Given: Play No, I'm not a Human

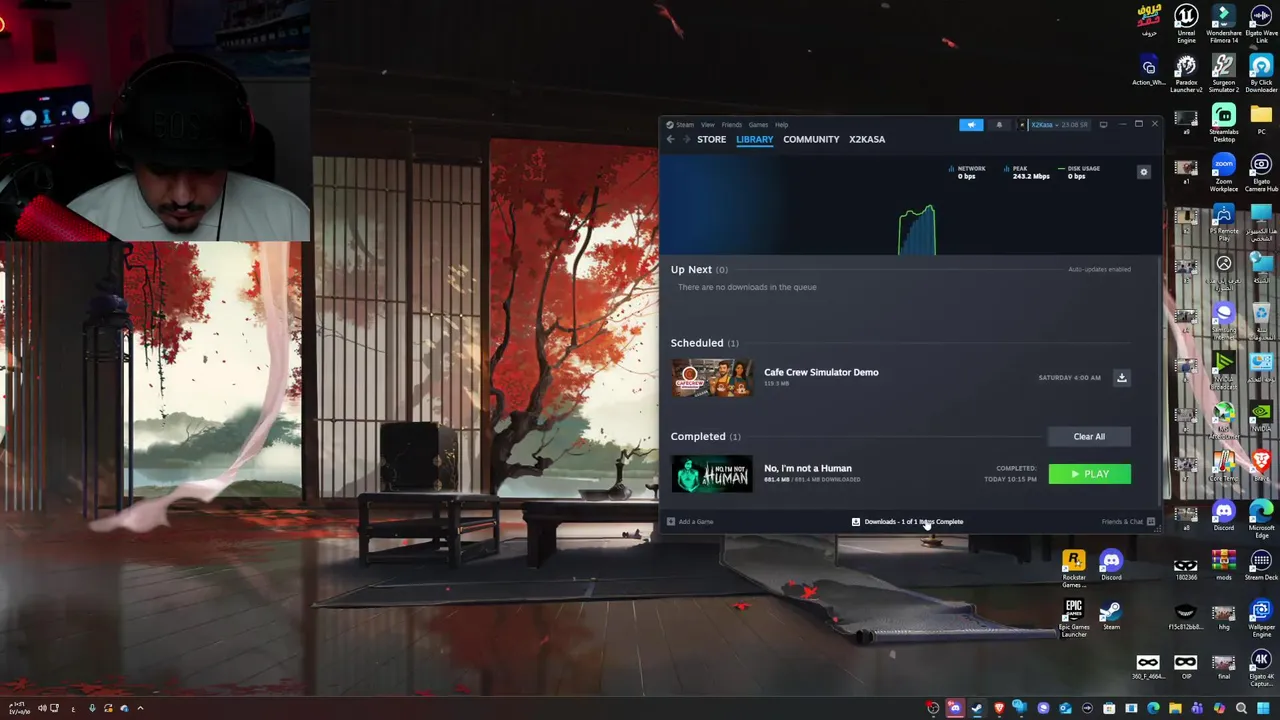Looking at the screenshot, I should click(1089, 474).
